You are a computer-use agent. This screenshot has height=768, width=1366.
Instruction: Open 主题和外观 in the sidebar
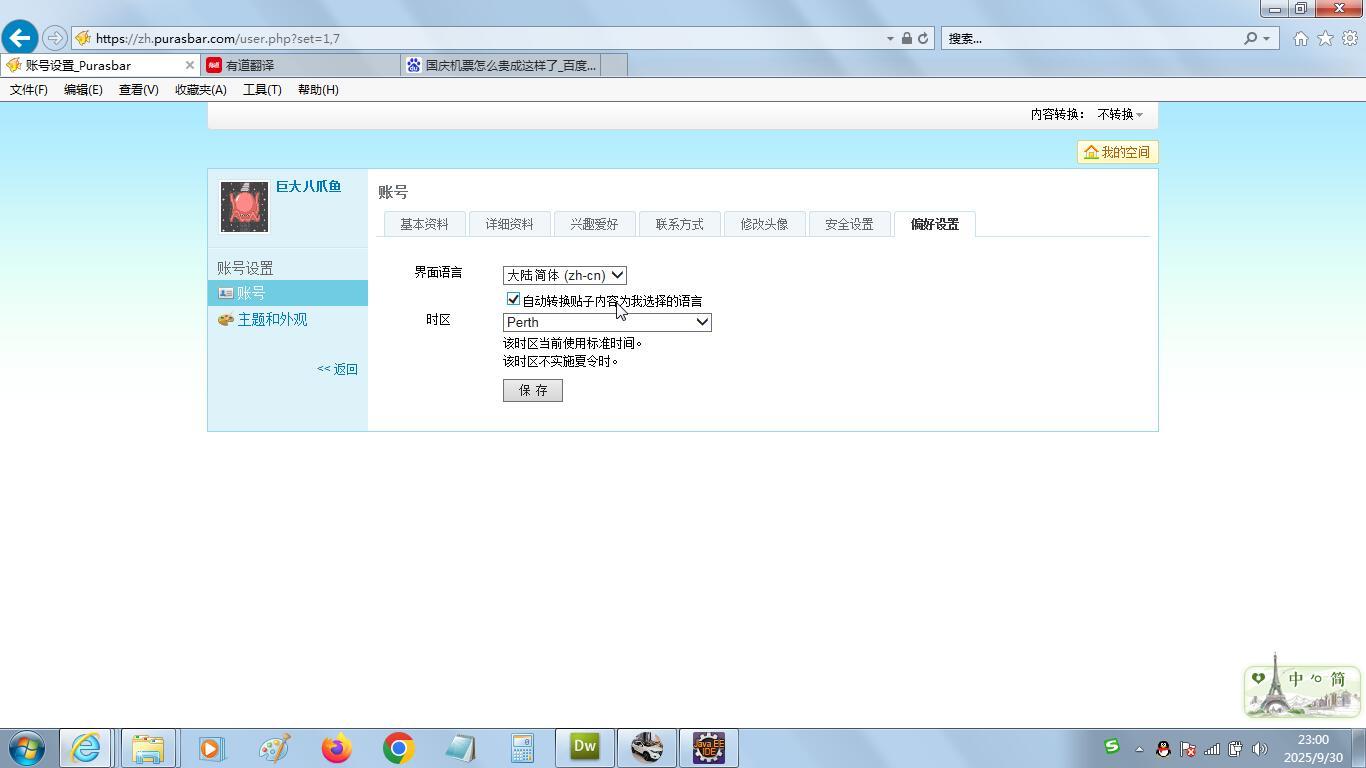pyautogui.click(x=272, y=319)
